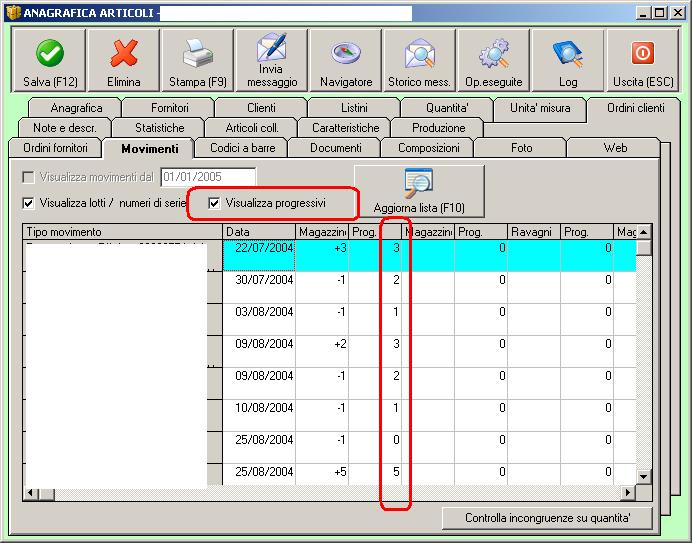Click Controlla incongruenze su quantita' button
The width and height of the screenshot is (692, 543).
(x=547, y=518)
